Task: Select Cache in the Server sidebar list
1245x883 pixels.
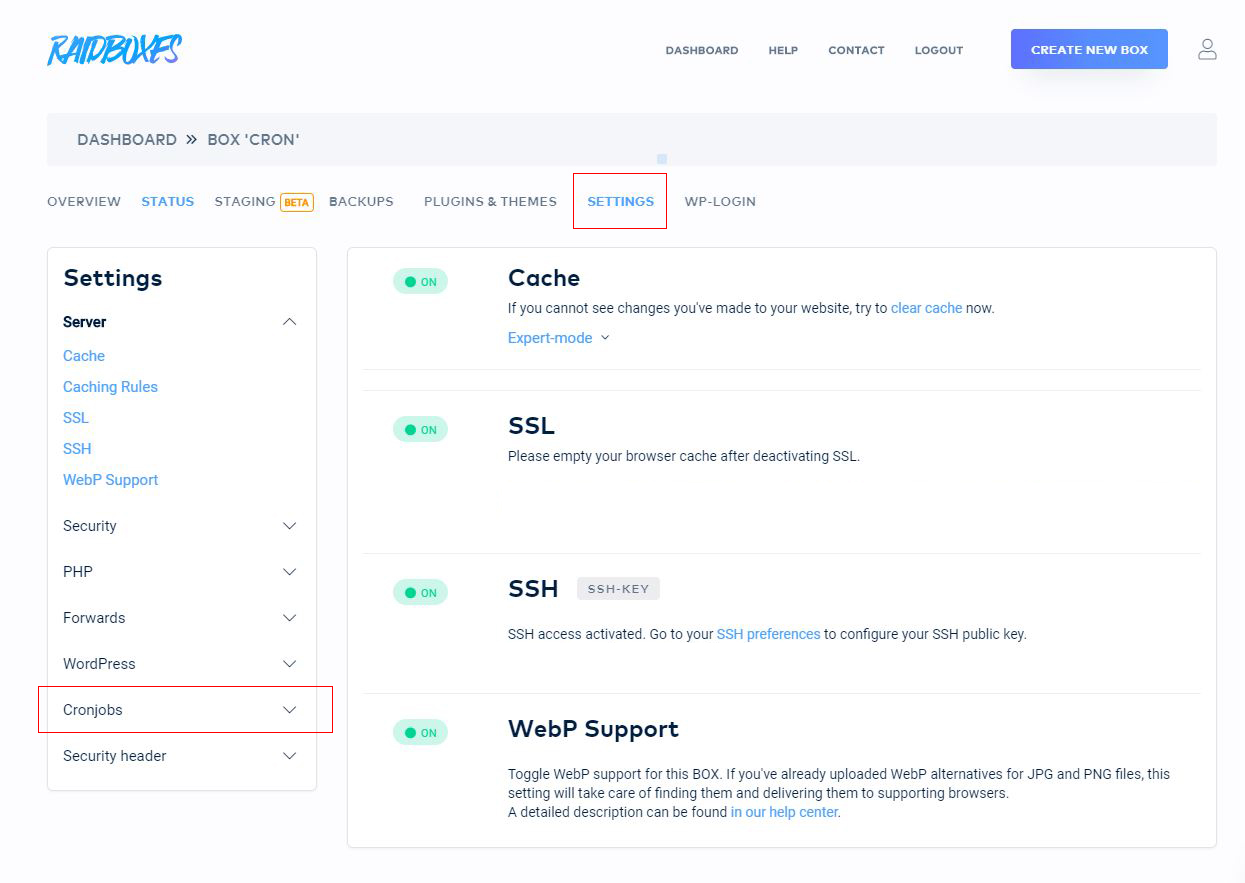Action: pyautogui.click(x=84, y=356)
